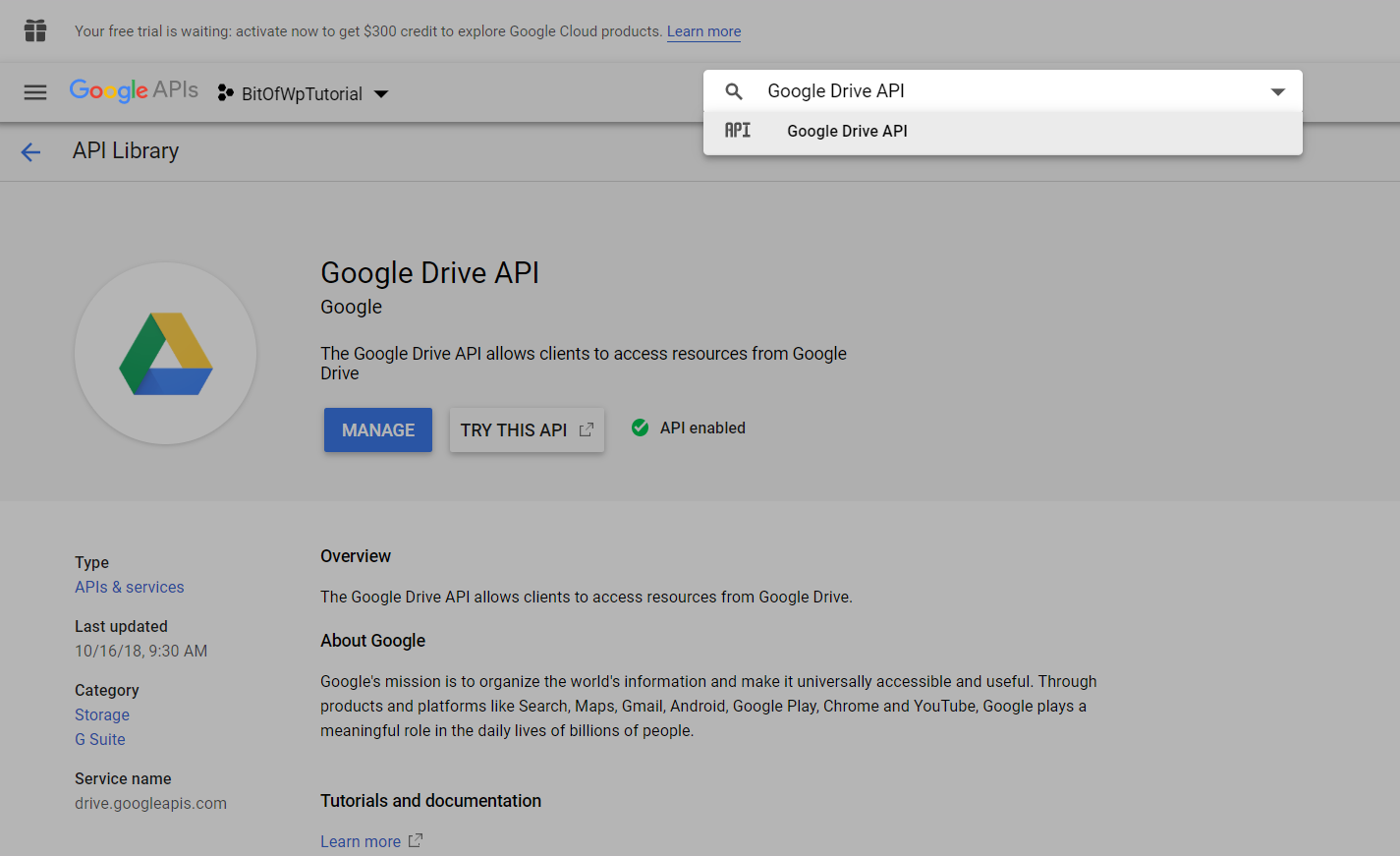
Task: Click in the search text field
Action: (1002, 91)
